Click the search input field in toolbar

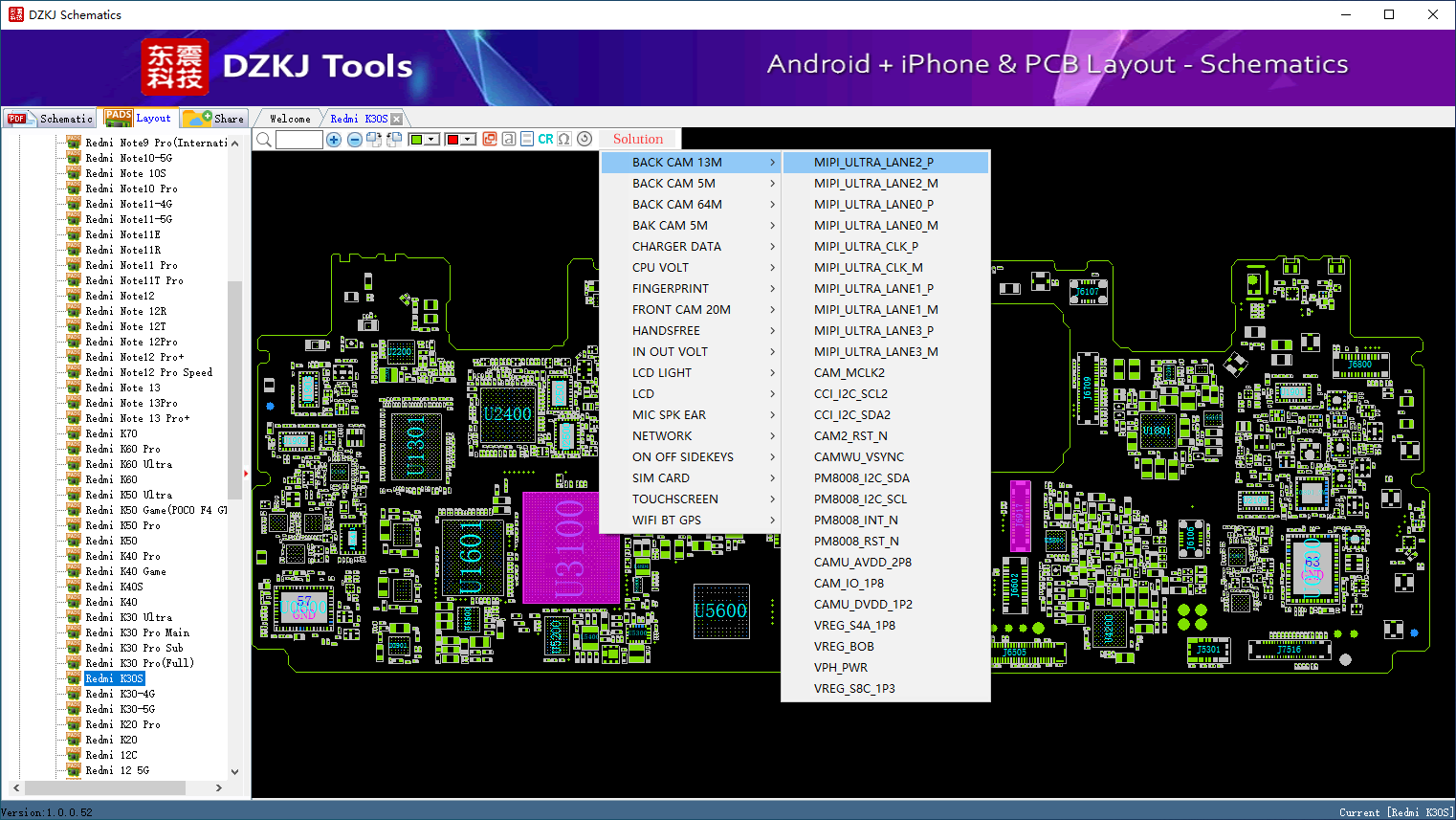(x=298, y=140)
